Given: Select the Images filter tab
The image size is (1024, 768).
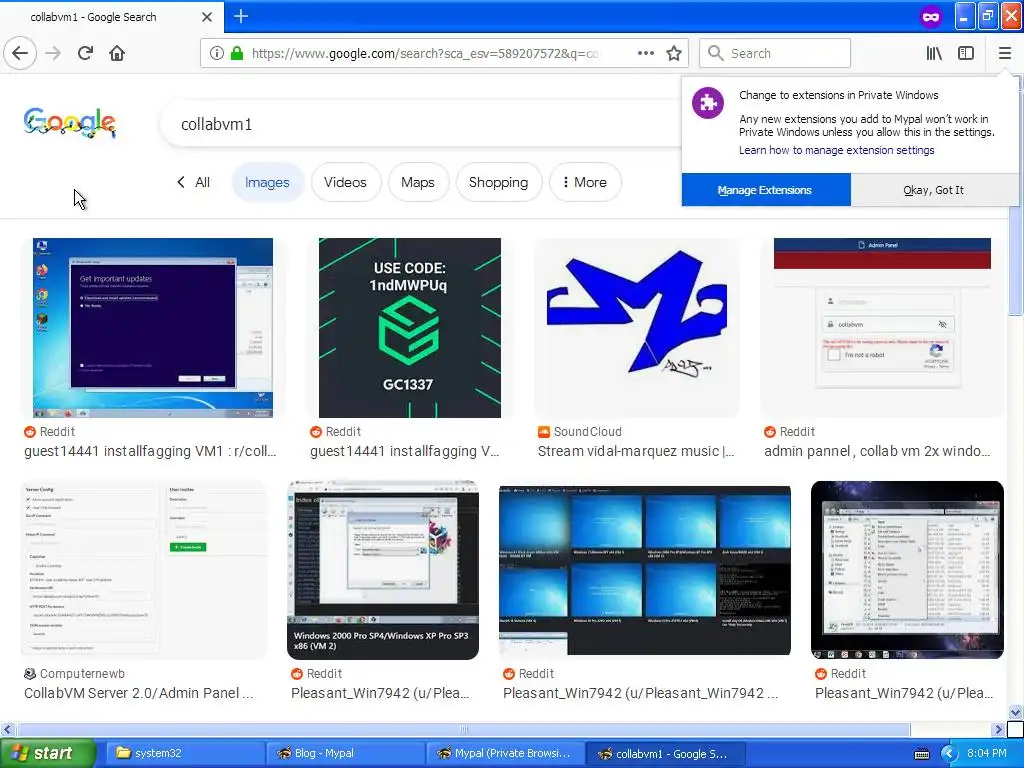Looking at the screenshot, I should click(267, 182).
